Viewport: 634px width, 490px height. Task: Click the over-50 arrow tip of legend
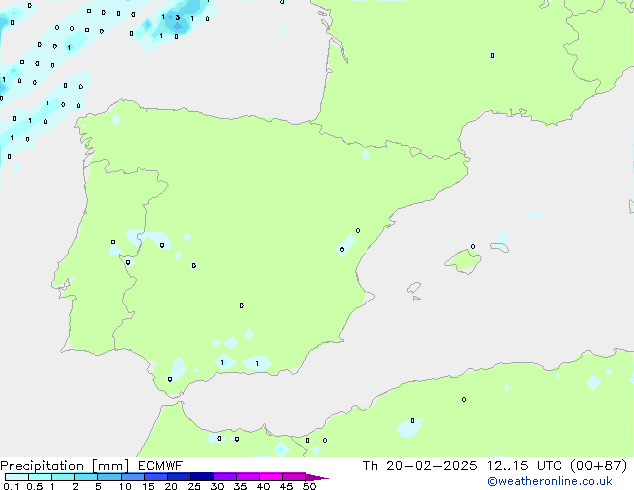tap(317, 477)
